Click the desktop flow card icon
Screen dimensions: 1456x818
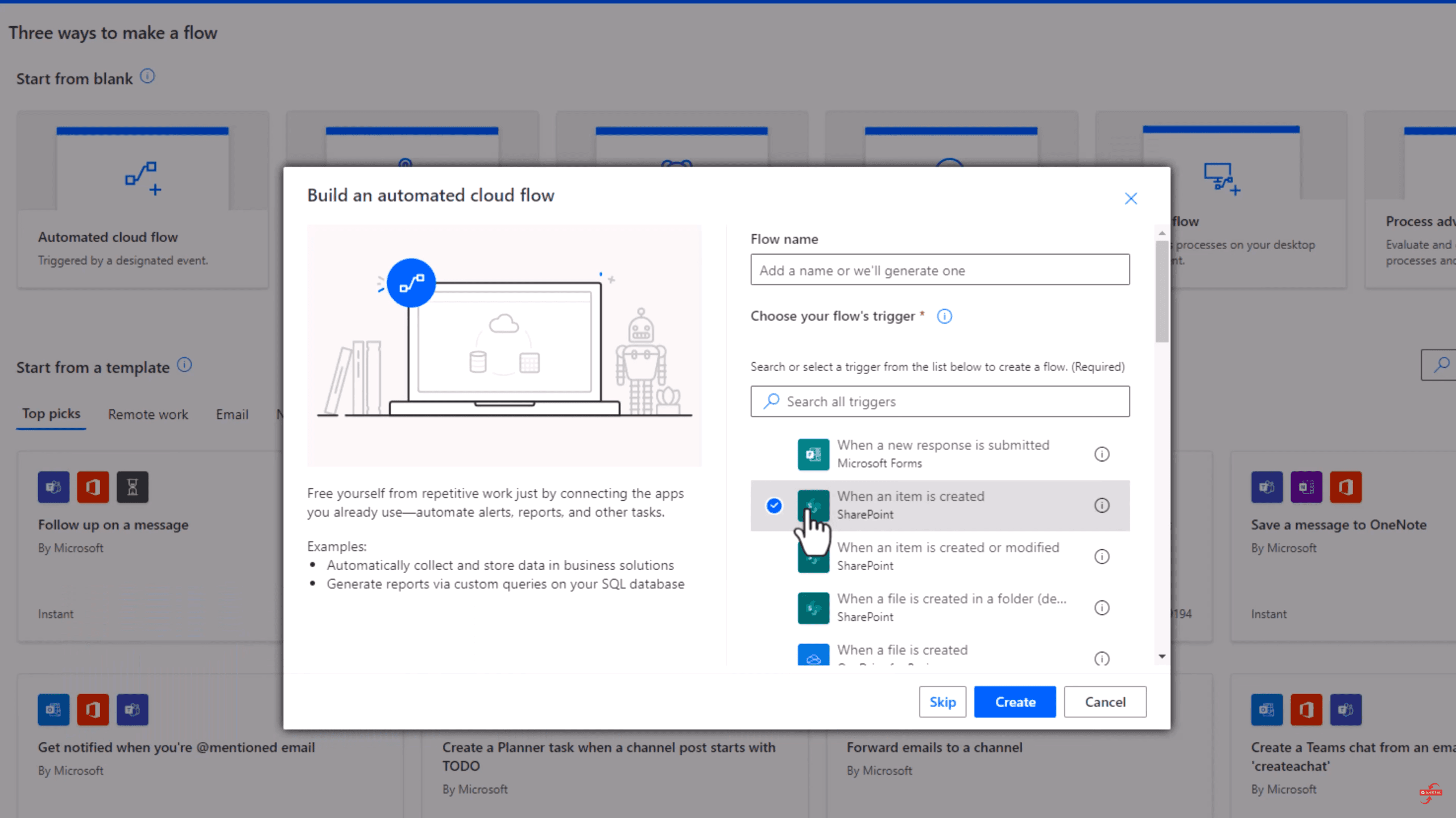1222,179
